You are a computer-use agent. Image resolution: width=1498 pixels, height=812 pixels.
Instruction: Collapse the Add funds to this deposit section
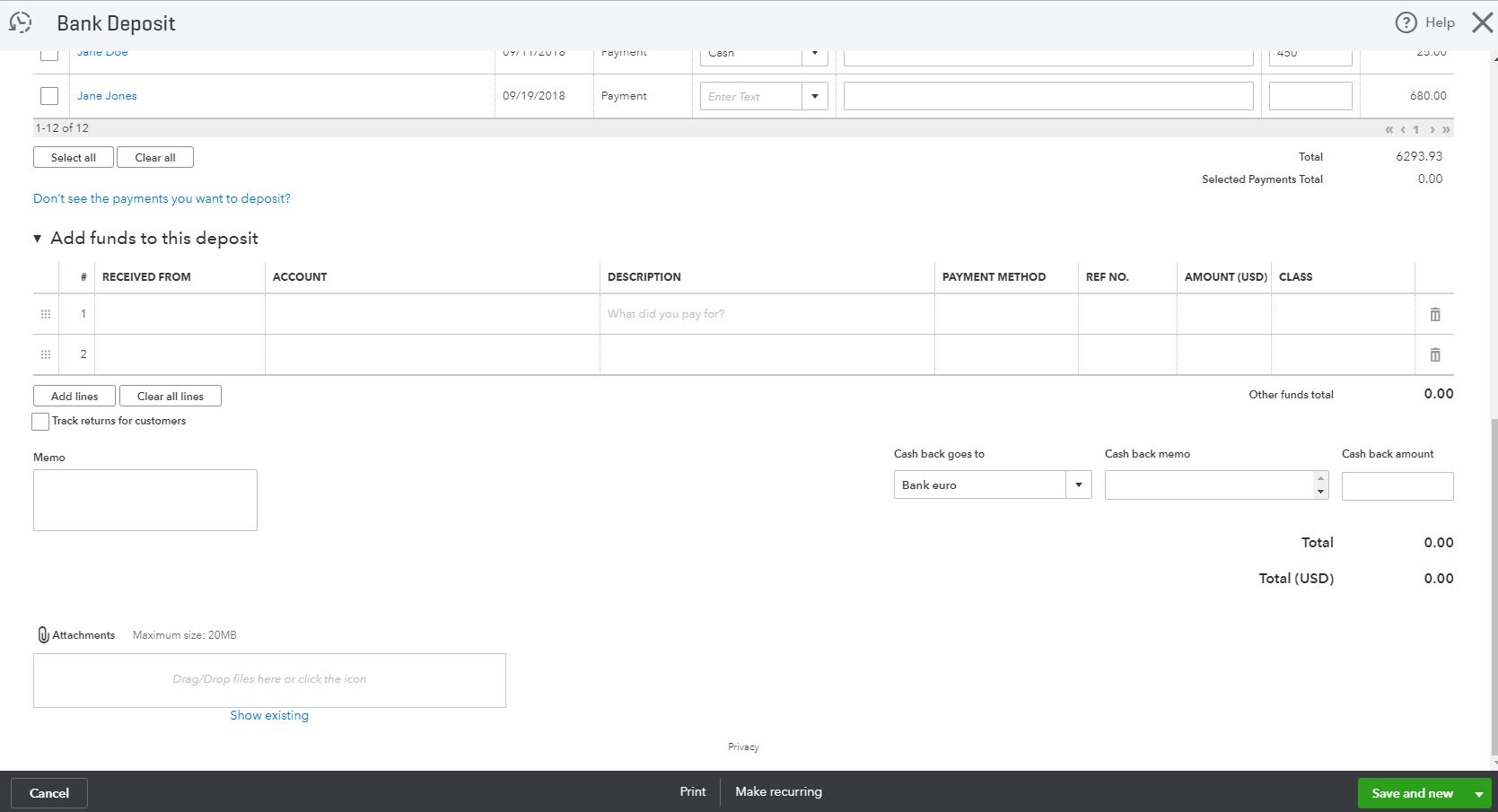37,238
